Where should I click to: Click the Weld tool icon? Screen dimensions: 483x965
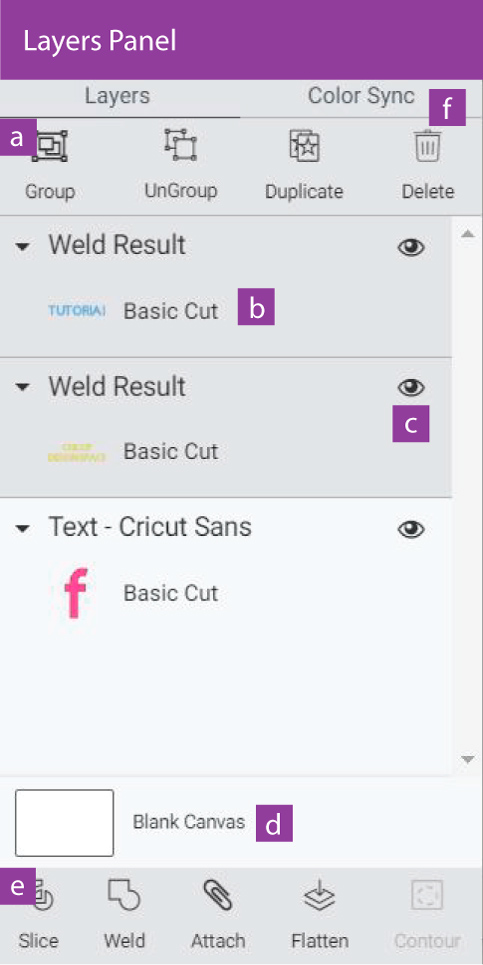(124, 896)
